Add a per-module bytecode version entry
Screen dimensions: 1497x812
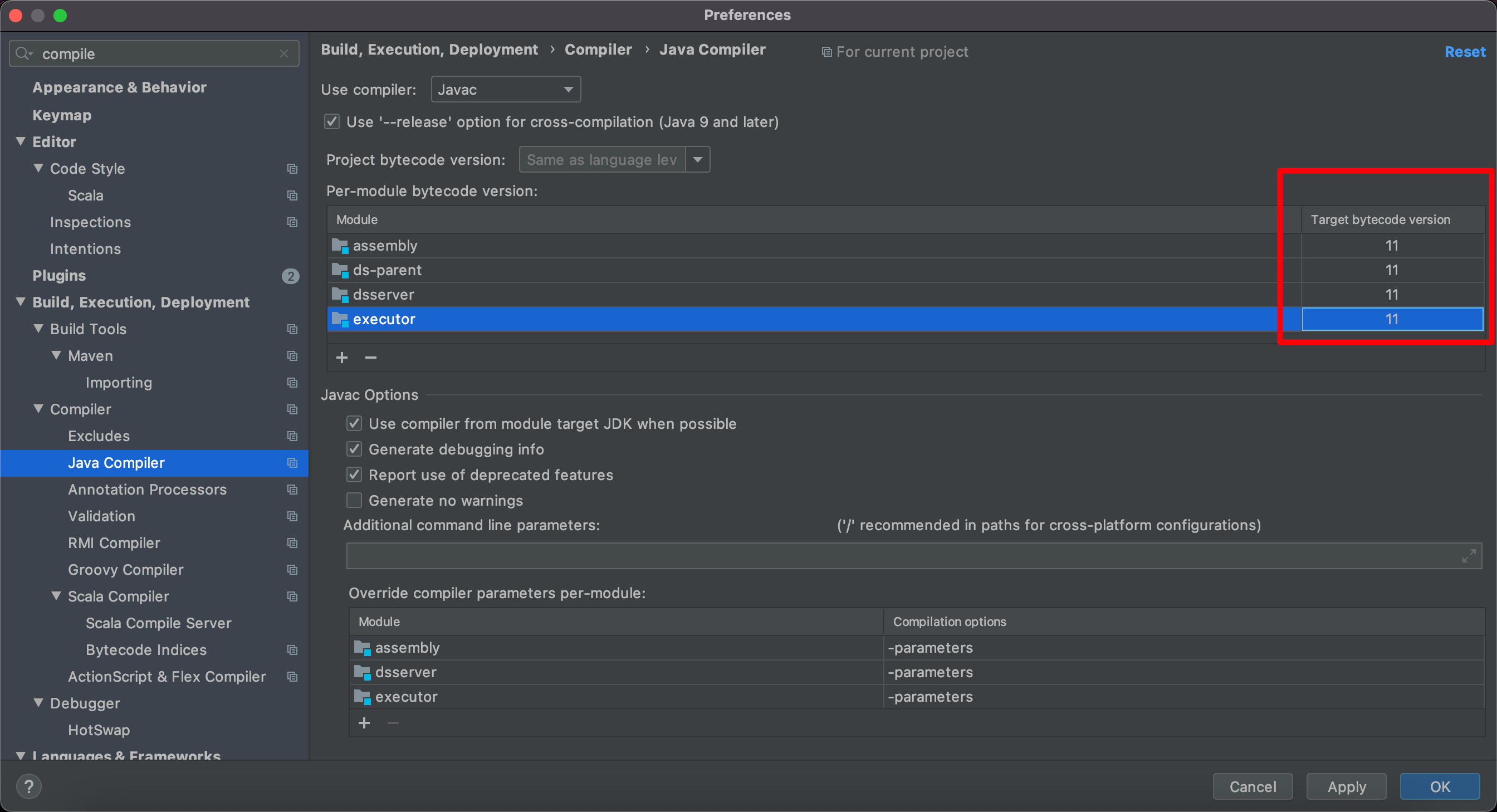342,358
